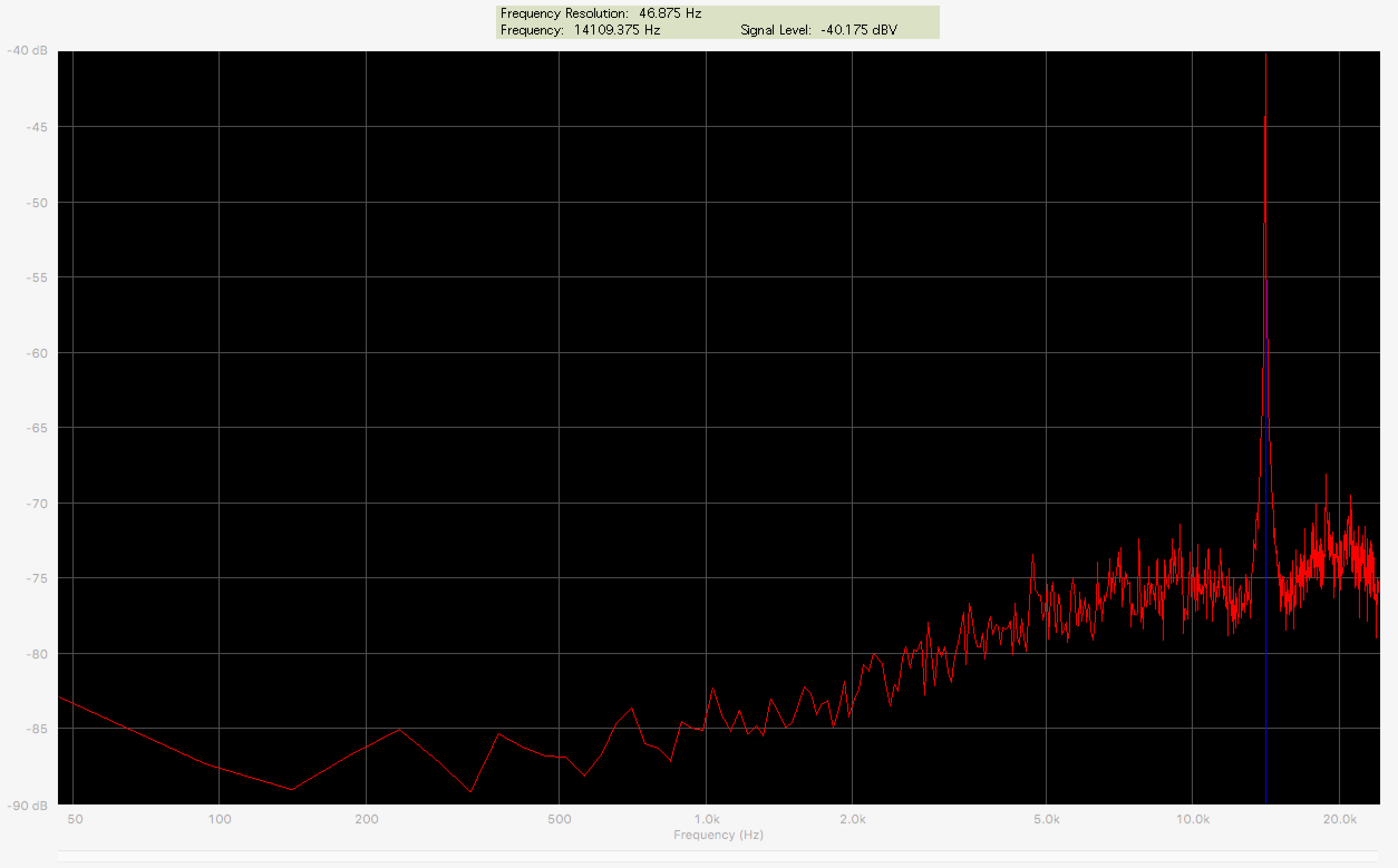Click the "500" frequency axis label
The height and width of the screenshot is (868, 1398).
point(560,819)
